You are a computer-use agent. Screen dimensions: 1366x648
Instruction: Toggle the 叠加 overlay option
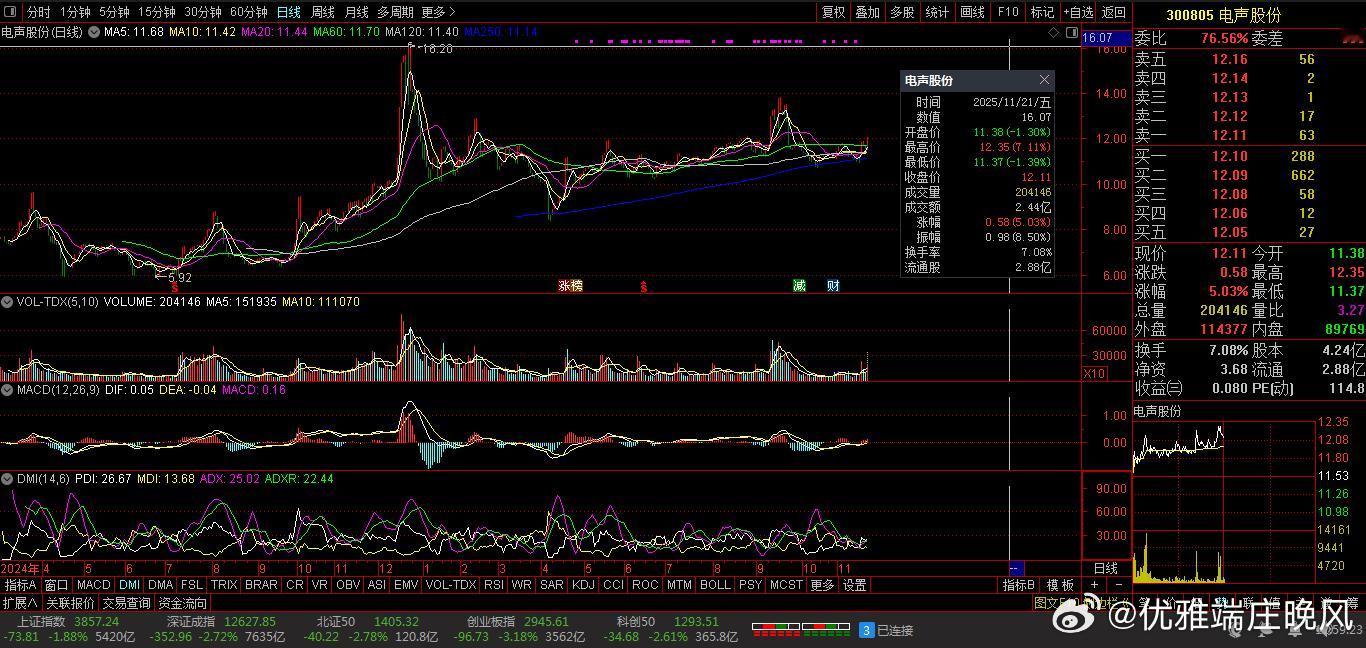[867, 12]
